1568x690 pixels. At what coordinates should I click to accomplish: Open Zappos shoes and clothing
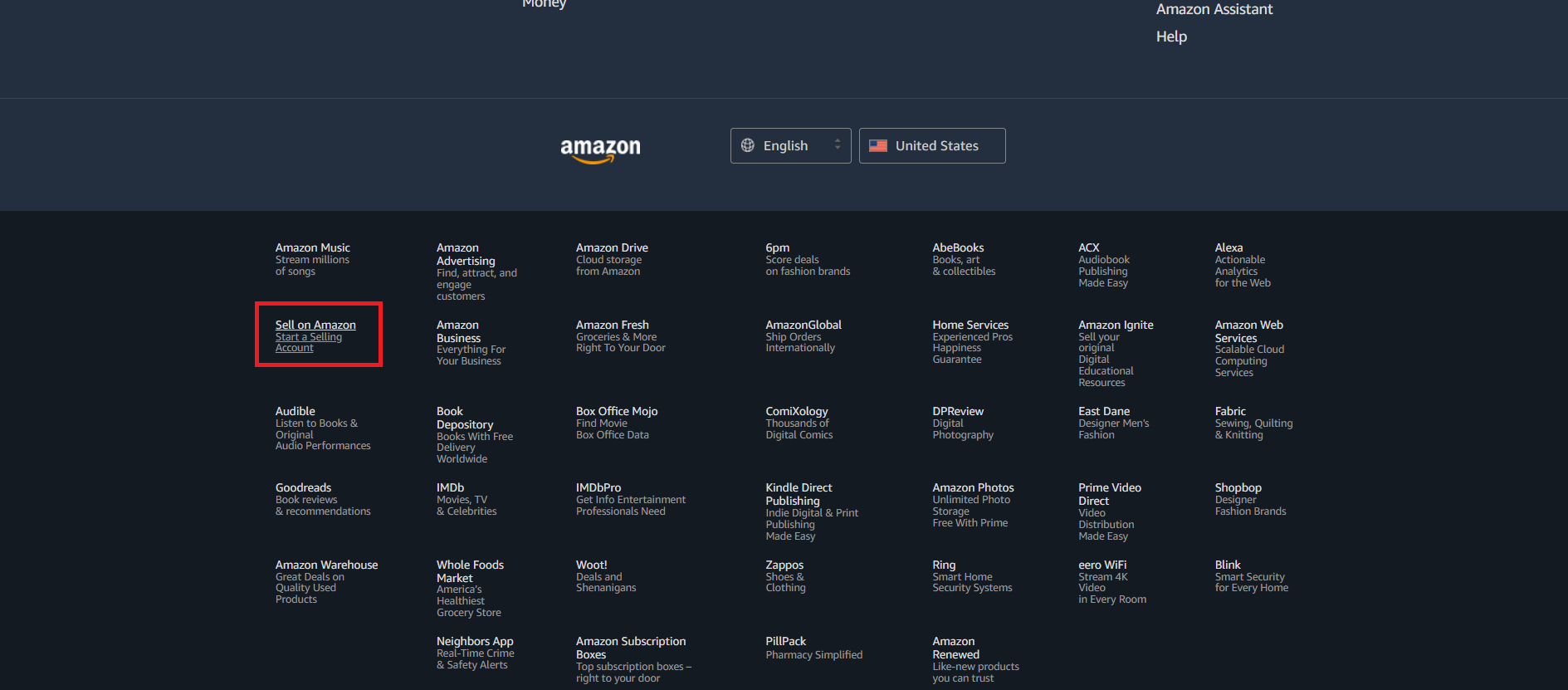(785, 576)
